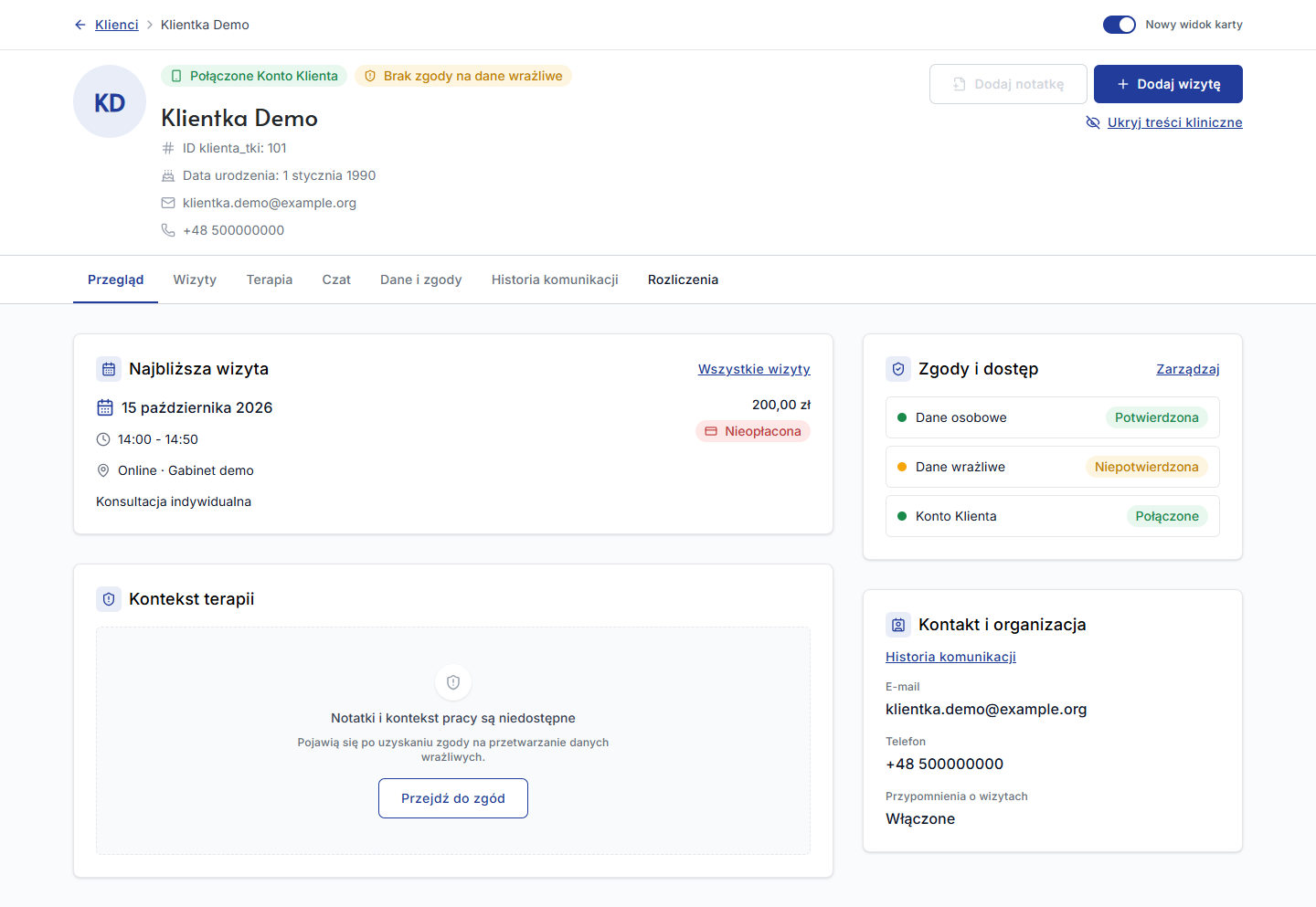The height and width of the screenshot is (907, 1316).
Task: Click the phone icon beside +48 500000000 in header
Action: click(x=168, y=230)
